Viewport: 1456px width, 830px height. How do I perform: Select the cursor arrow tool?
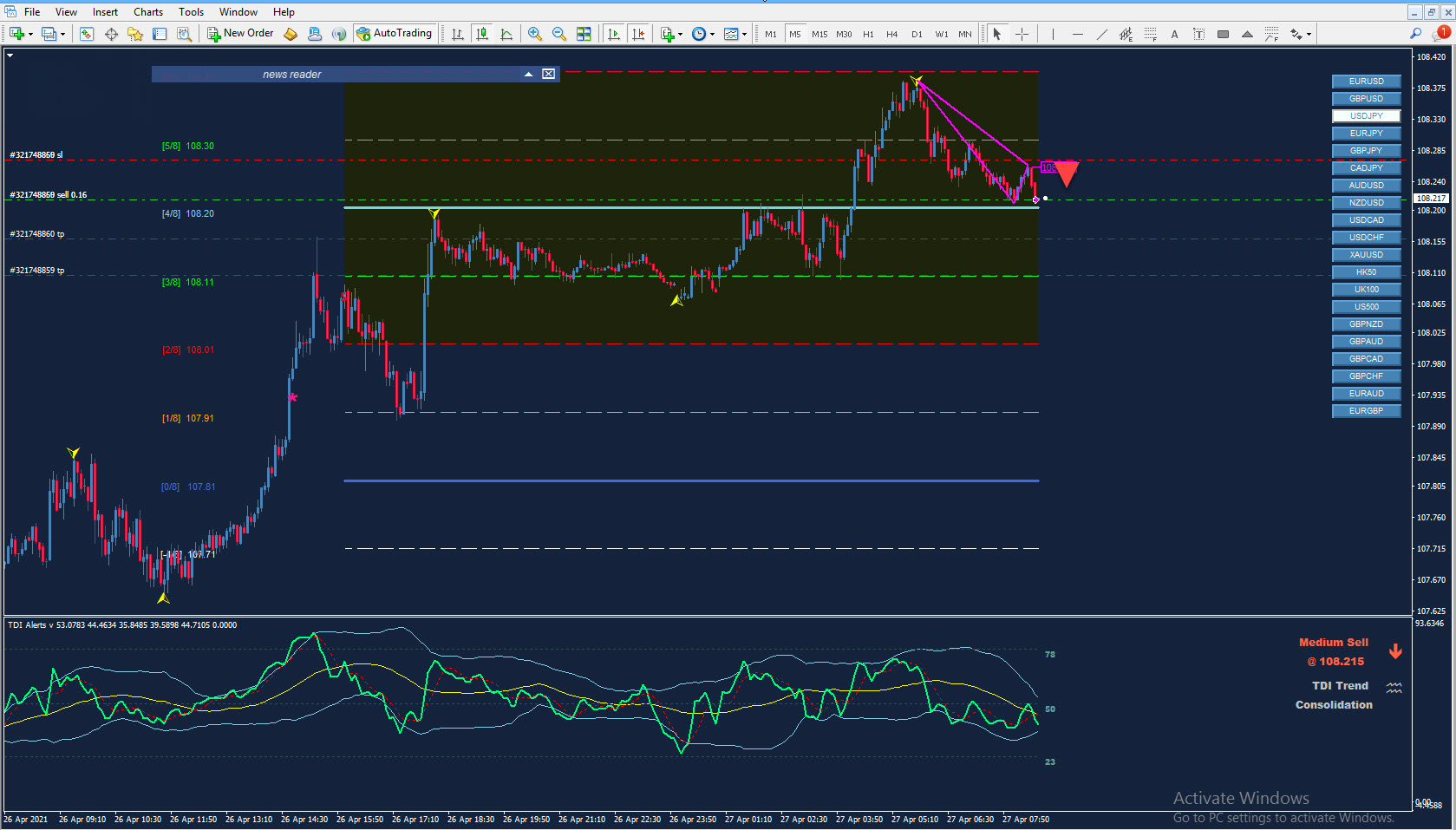tap(997, 34)
